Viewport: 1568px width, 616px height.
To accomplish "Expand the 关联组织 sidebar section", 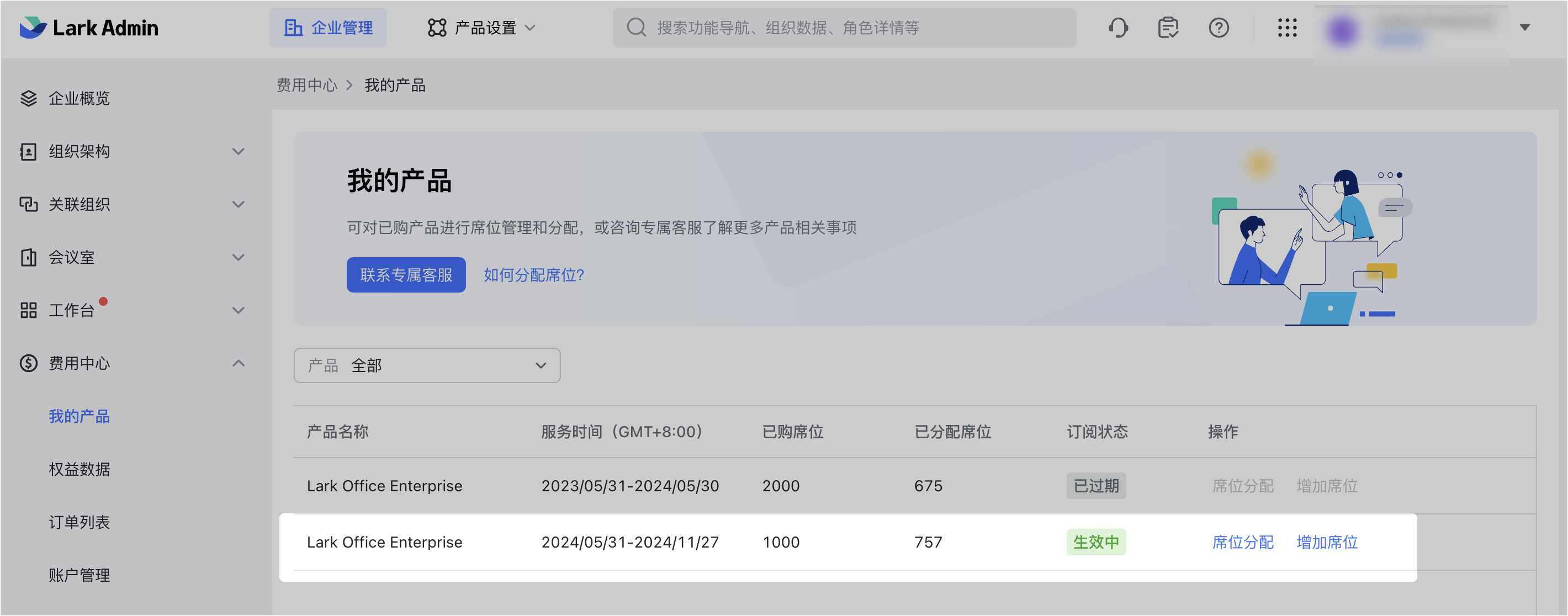I will (239, 204).
